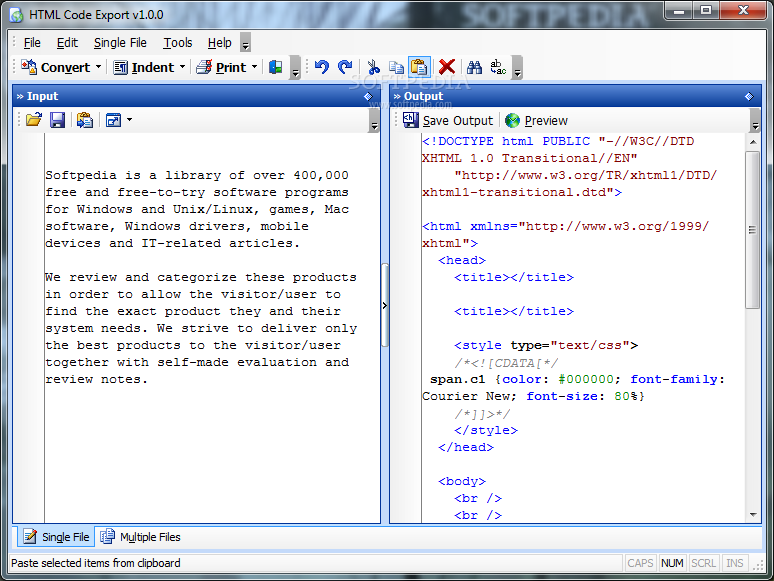Screen dimensions: 774x581
Task: Click the DOCTYPE line in Output
Action: [x=558, y=141]
